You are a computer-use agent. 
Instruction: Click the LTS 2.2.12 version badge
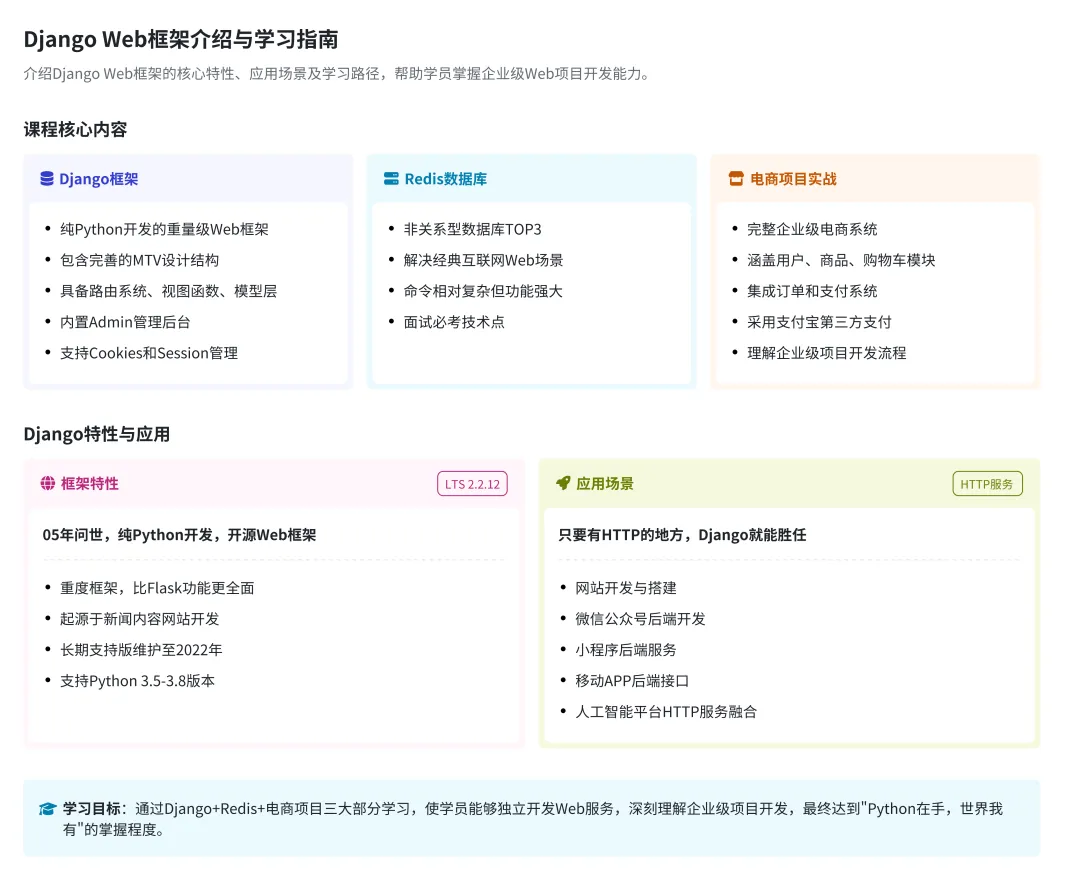click(472, 483)
